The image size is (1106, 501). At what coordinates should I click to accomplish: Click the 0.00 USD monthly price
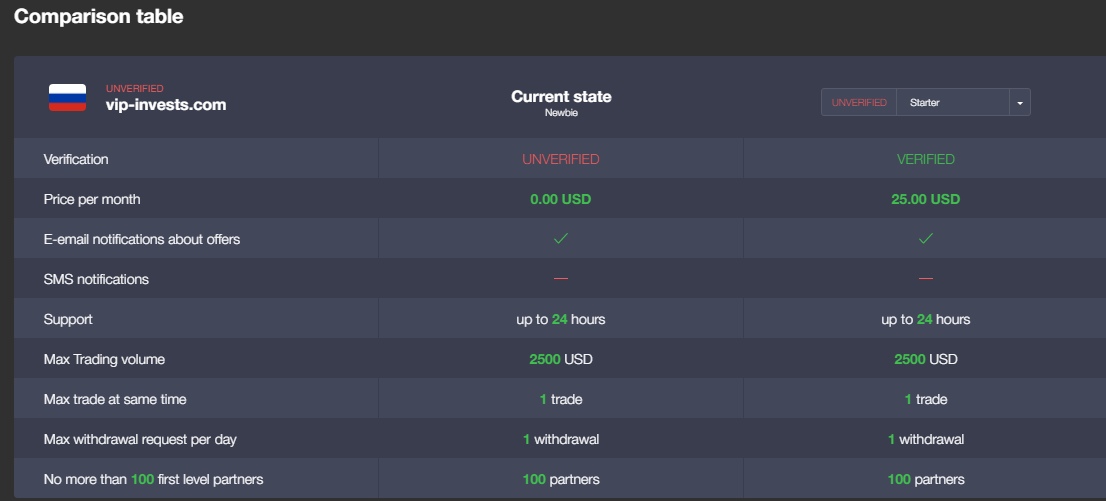pos(561,199)
